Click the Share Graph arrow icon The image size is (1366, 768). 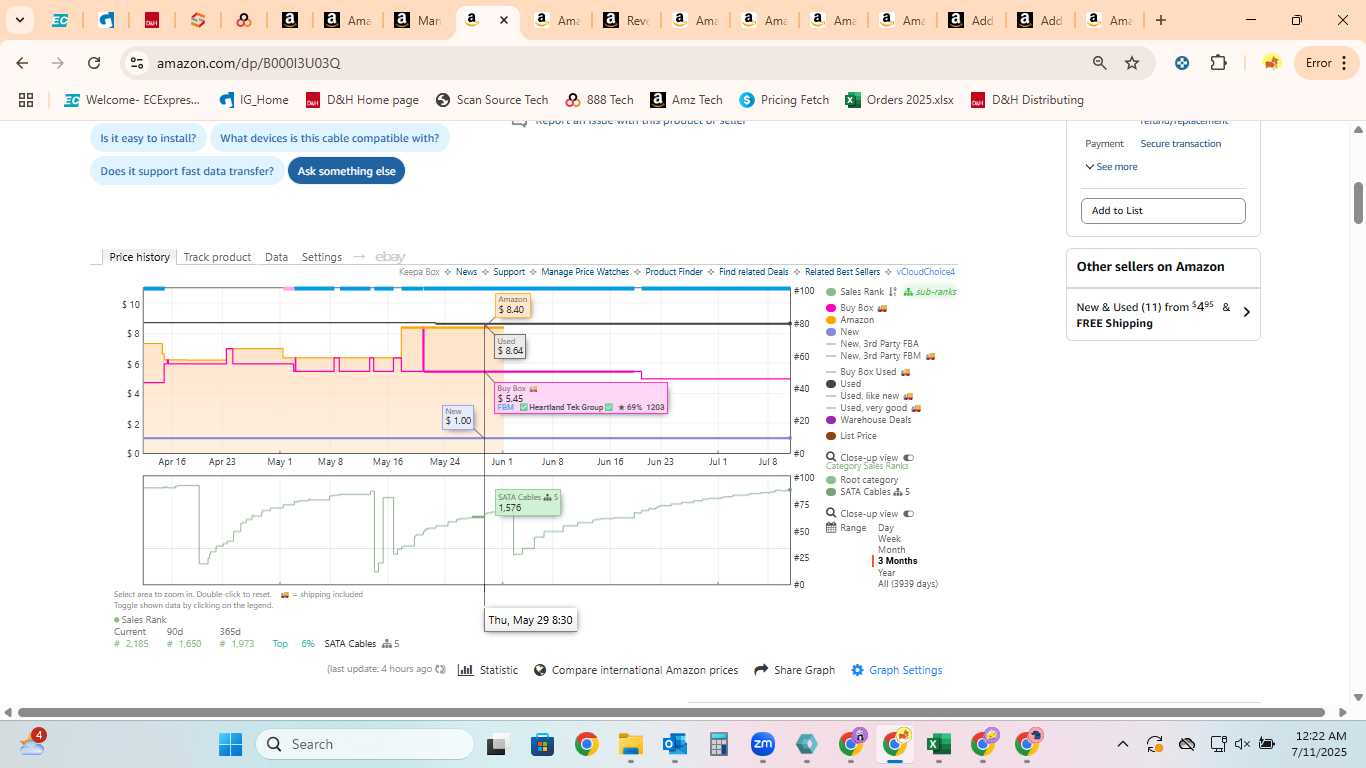(x=761, y=670)
